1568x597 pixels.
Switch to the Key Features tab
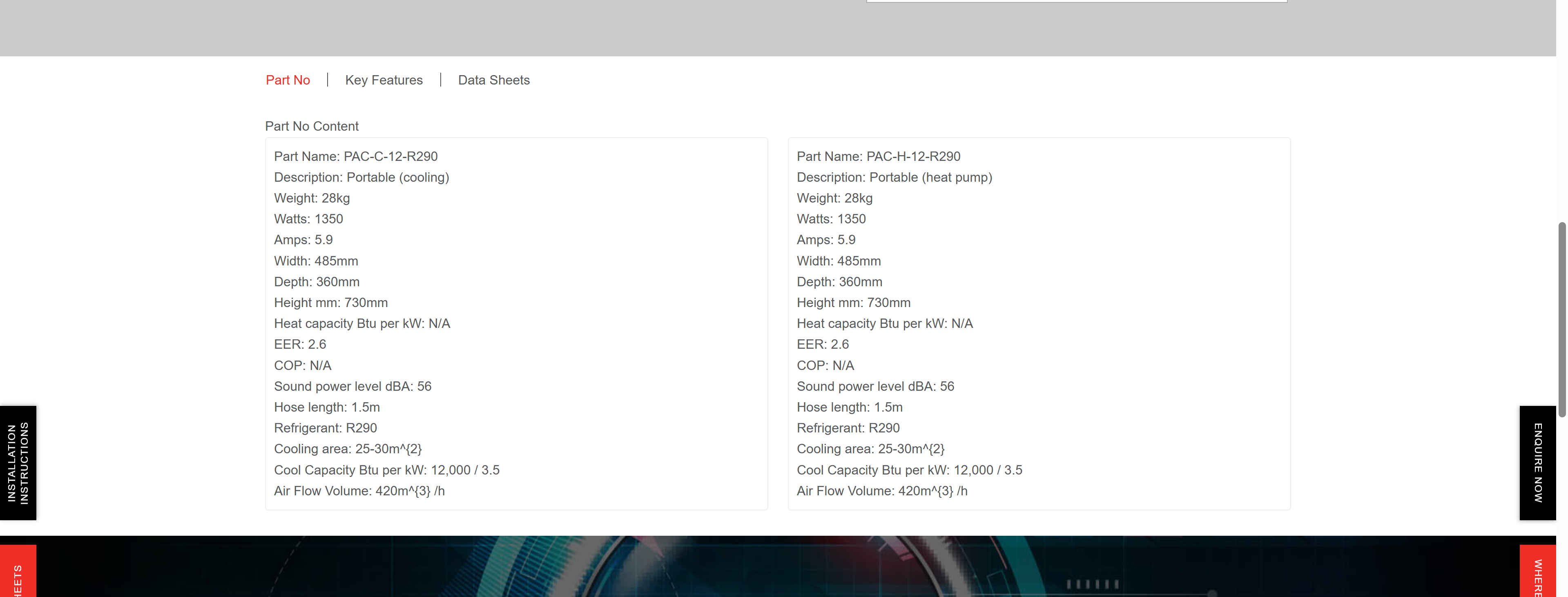[x=384, y=80]
